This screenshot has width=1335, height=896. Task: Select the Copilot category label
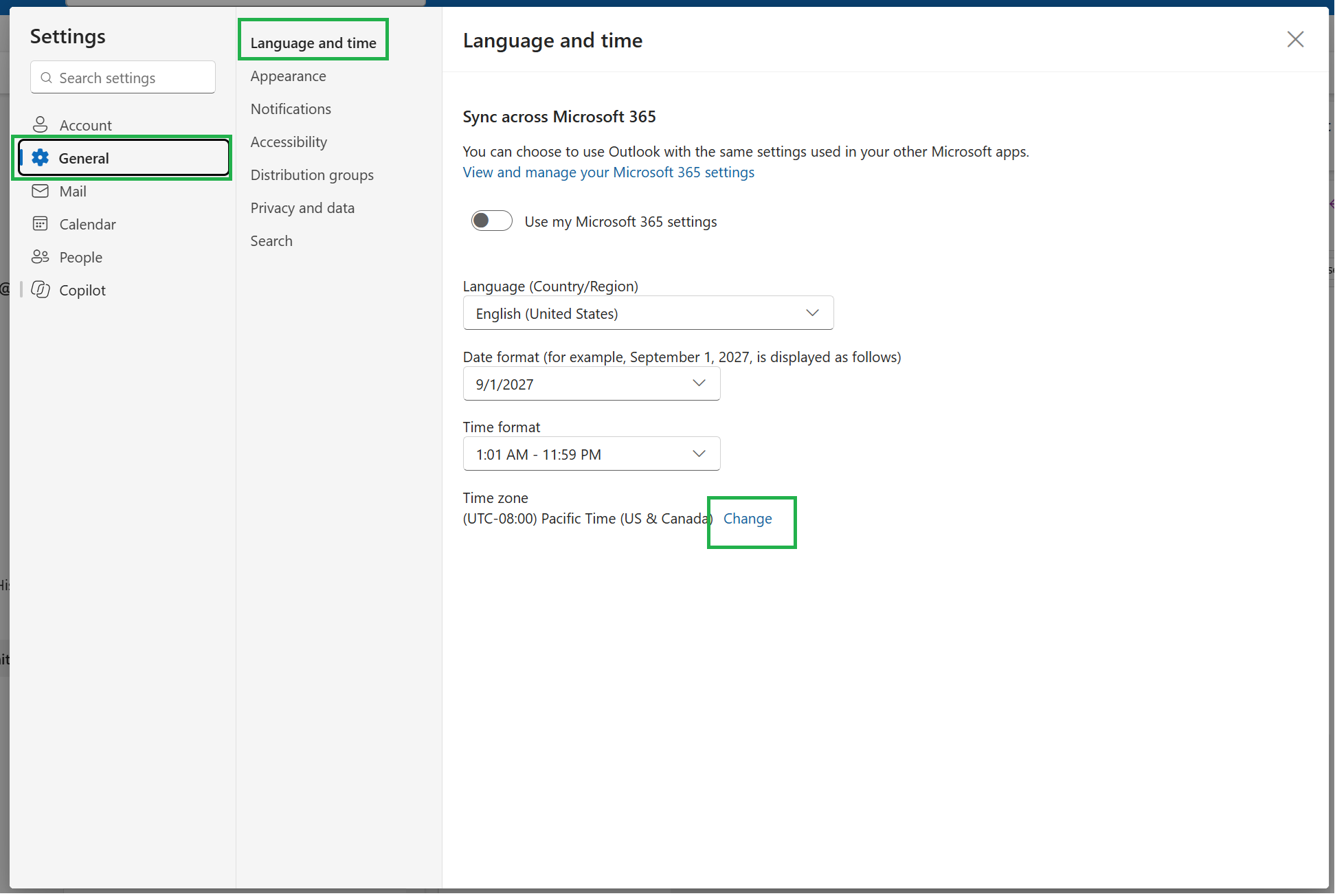pos(82,291)
